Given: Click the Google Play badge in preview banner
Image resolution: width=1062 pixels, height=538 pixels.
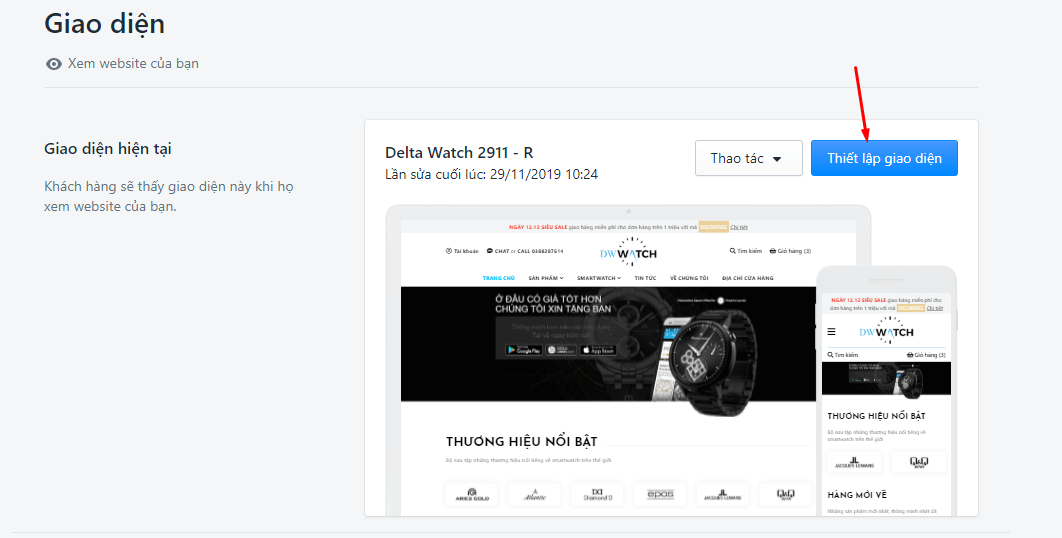Looking at the screenshot, I should (x=524, y=350).
